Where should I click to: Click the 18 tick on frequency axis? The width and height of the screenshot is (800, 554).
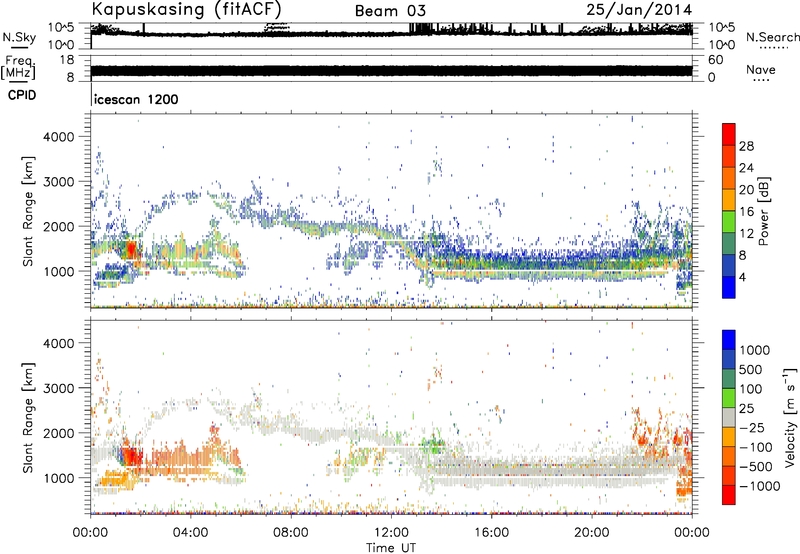(x=67, y=60)
